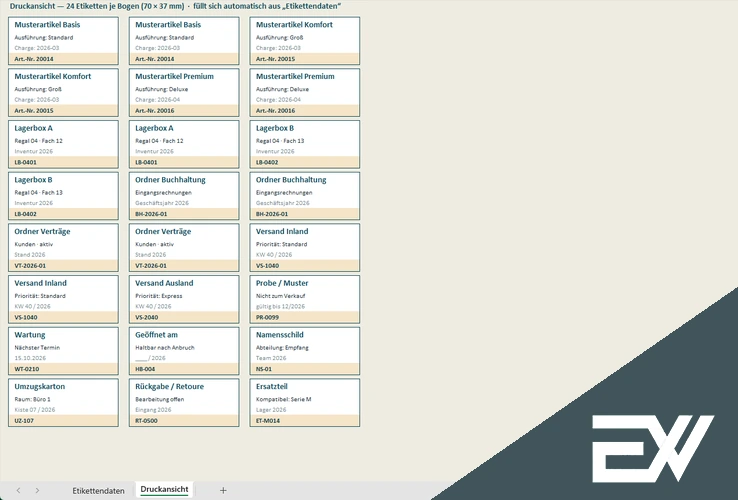Click the Haltbar nach Anbruch line

165,348
